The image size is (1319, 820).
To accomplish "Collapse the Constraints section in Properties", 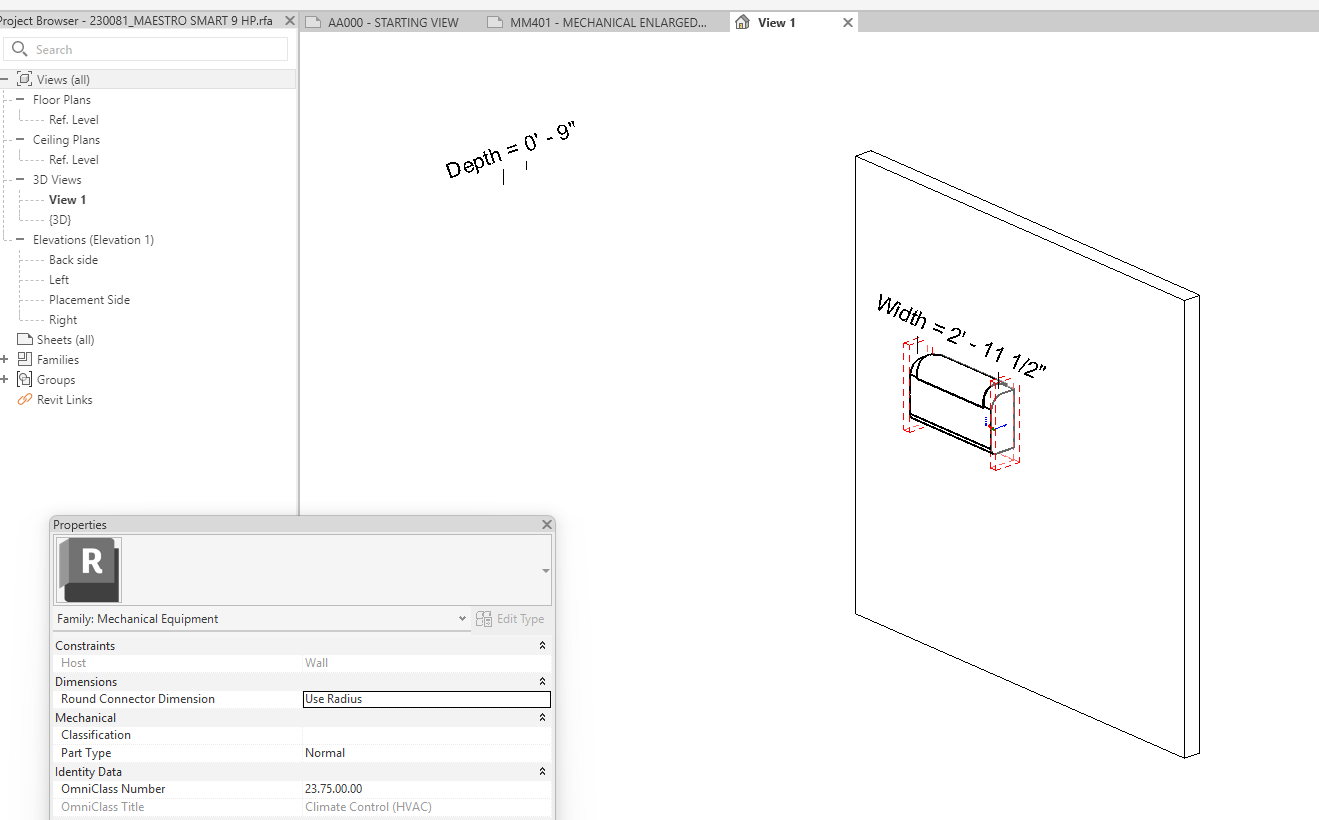I will [x=542, y=646].
